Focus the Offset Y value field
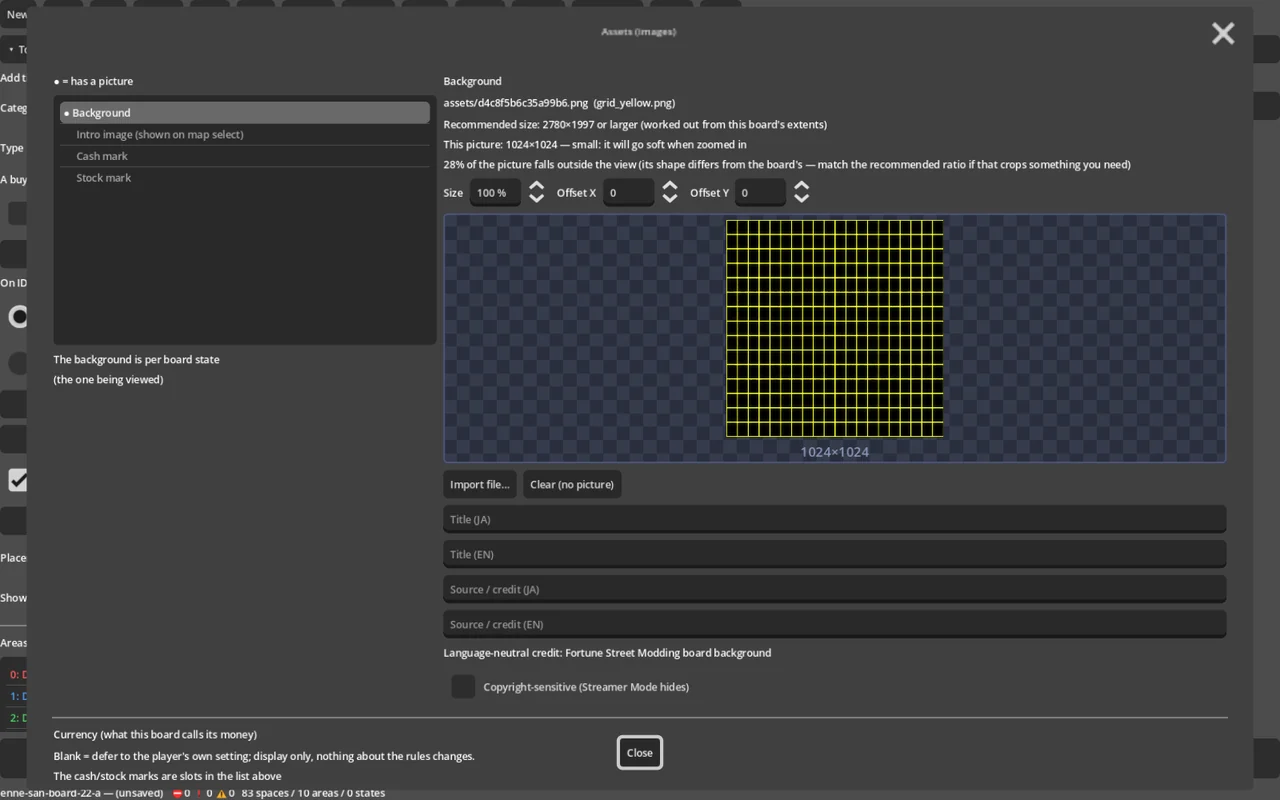The image size is (1280, 800). pos(760,192)
